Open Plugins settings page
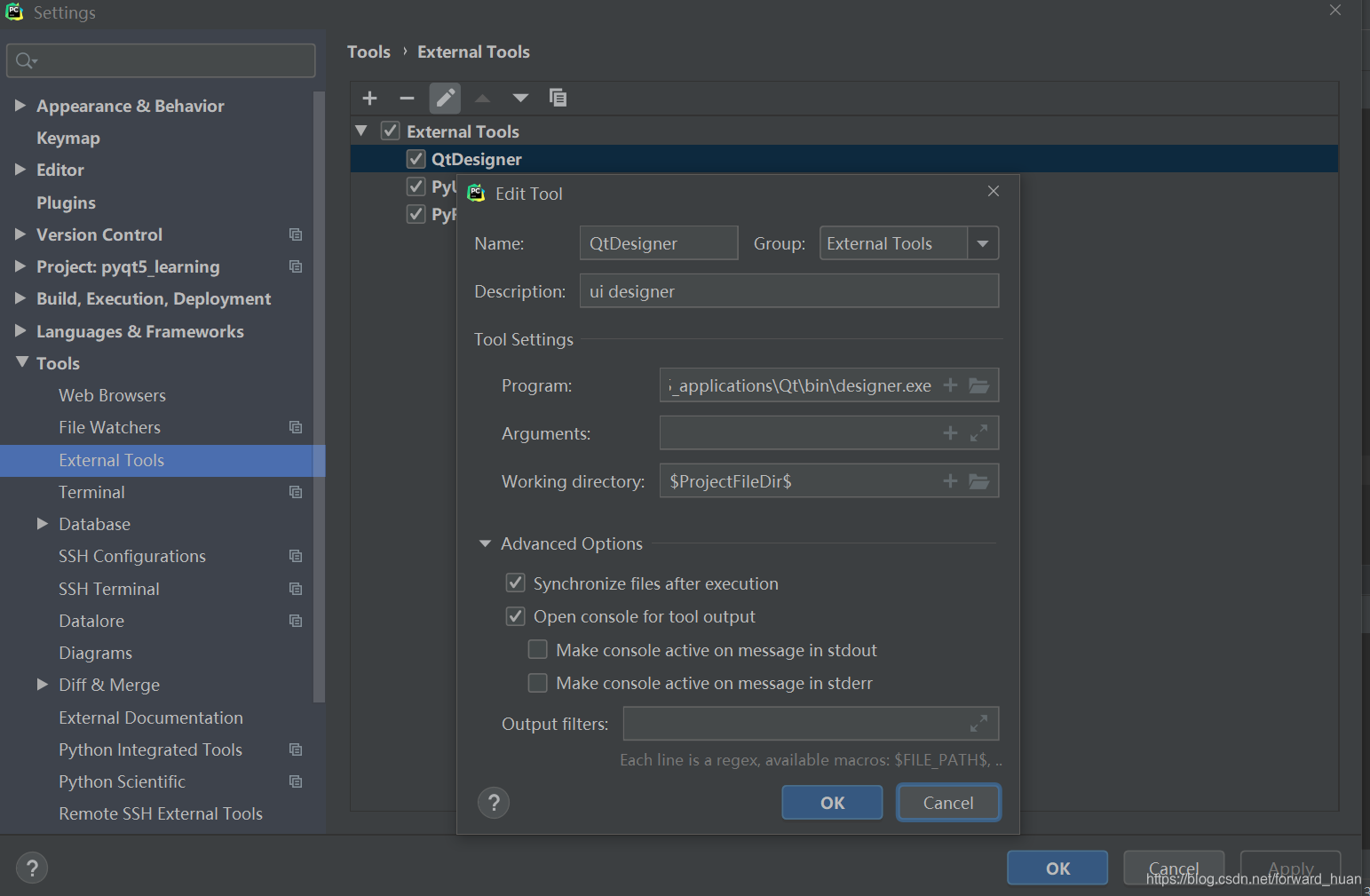This screenshot has width=1370, height=896. coord(66,202)
